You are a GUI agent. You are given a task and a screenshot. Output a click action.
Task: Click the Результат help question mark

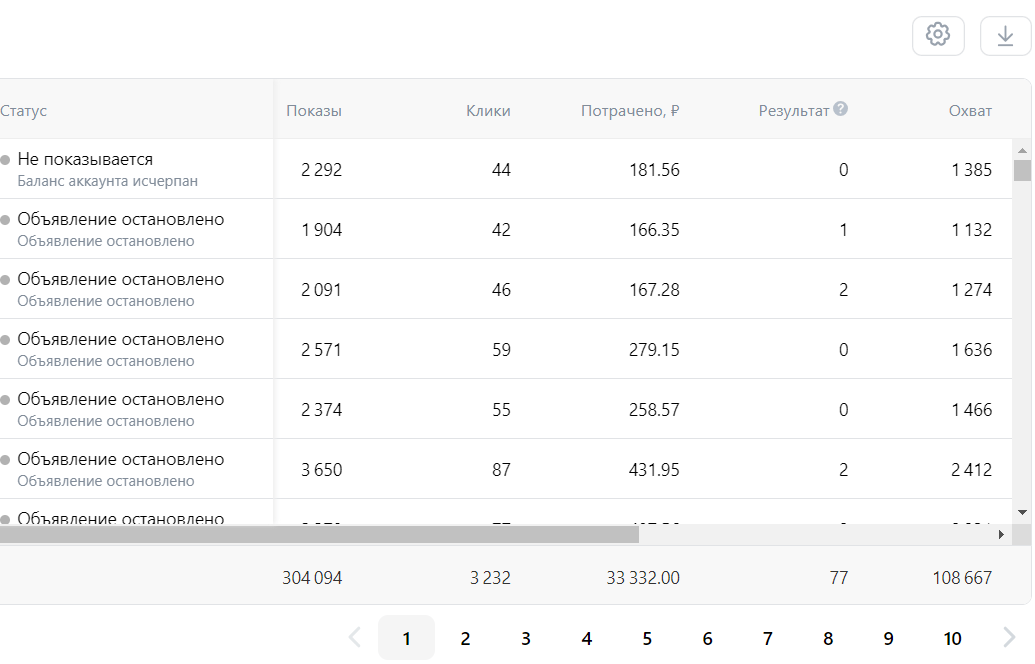click(840, 109)
